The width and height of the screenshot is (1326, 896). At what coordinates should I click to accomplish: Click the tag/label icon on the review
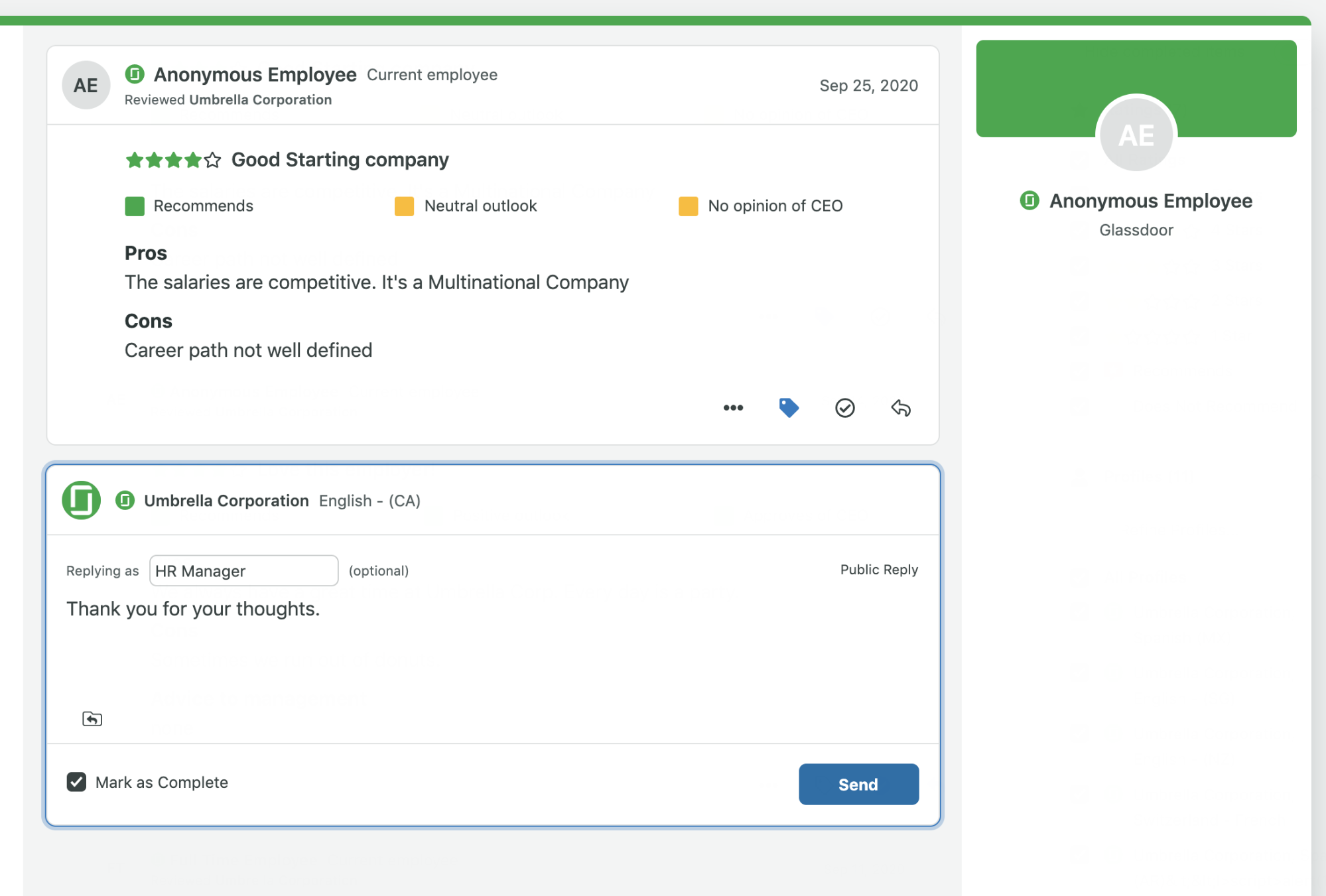coord(788,407)
